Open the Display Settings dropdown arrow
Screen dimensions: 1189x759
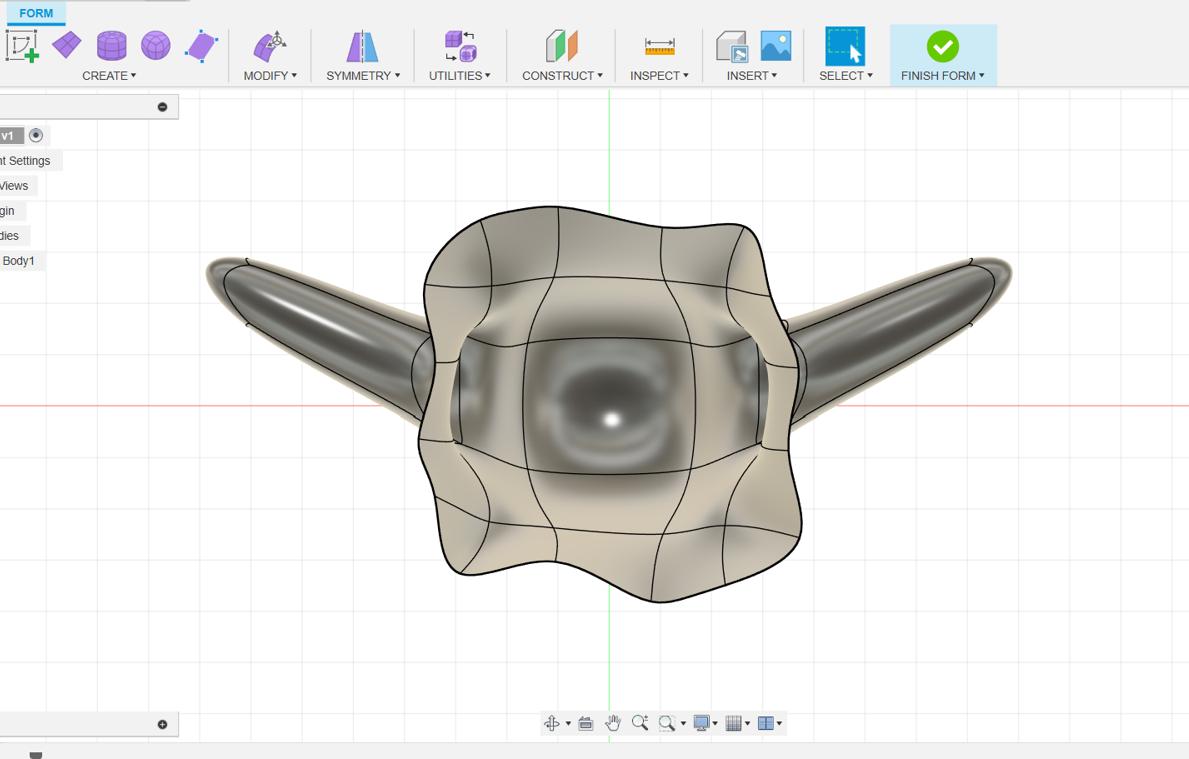[x=715, y=723]
